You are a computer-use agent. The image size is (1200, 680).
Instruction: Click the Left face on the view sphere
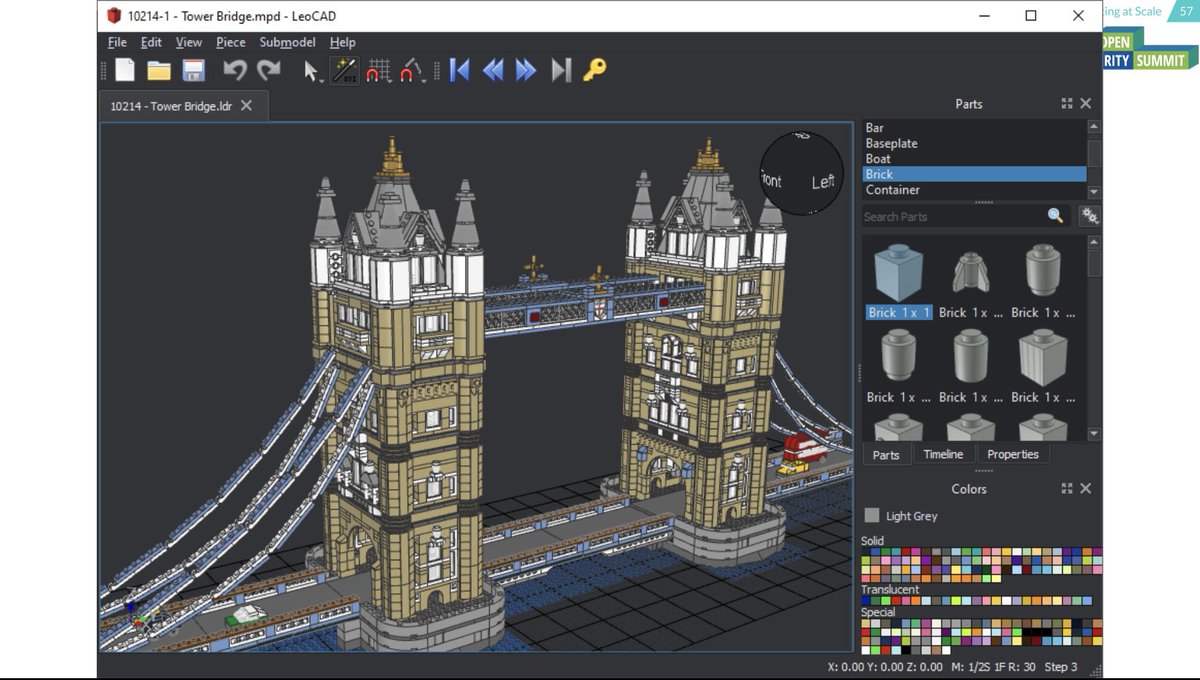point(822,182)
